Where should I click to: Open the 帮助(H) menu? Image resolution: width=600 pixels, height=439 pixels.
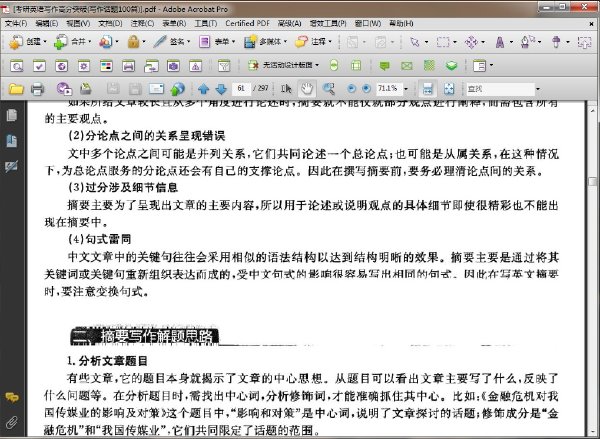tap(401, 24)
